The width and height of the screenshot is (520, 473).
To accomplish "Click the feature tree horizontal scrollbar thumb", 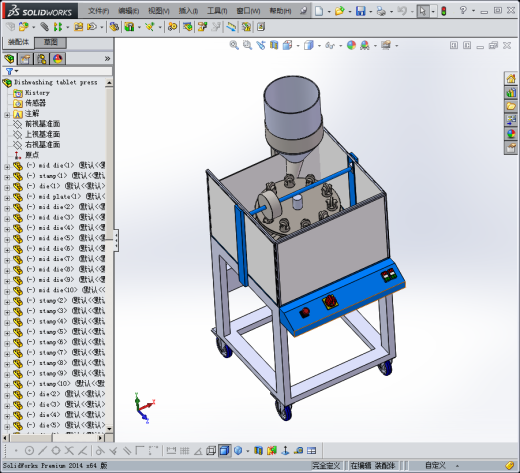I will coord(30,437).
